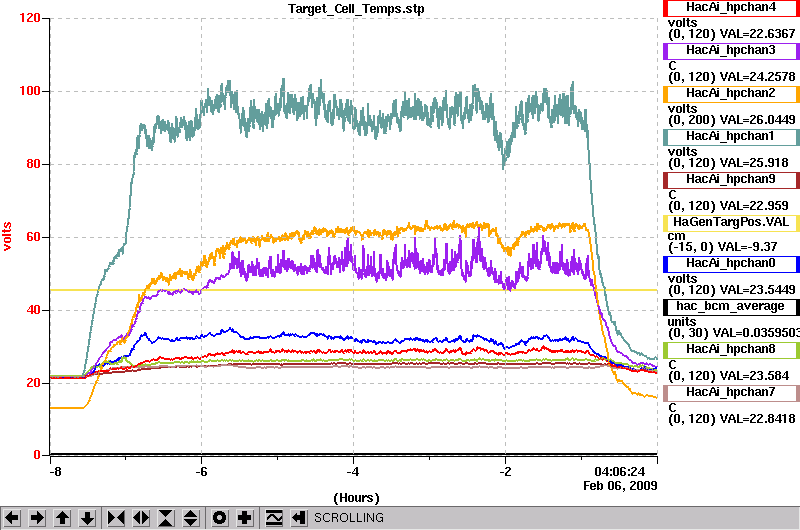Click the Target_Cell_Temps.stp graph title
This screenshot has height=530, width=800.
(x=356, y=9)
